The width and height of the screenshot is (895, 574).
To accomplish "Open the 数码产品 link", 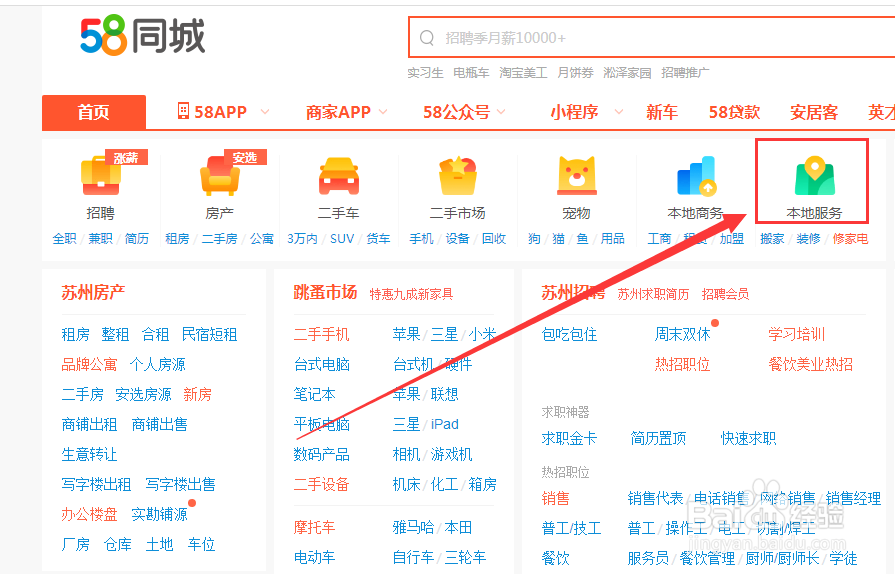I will click(321, 455).
